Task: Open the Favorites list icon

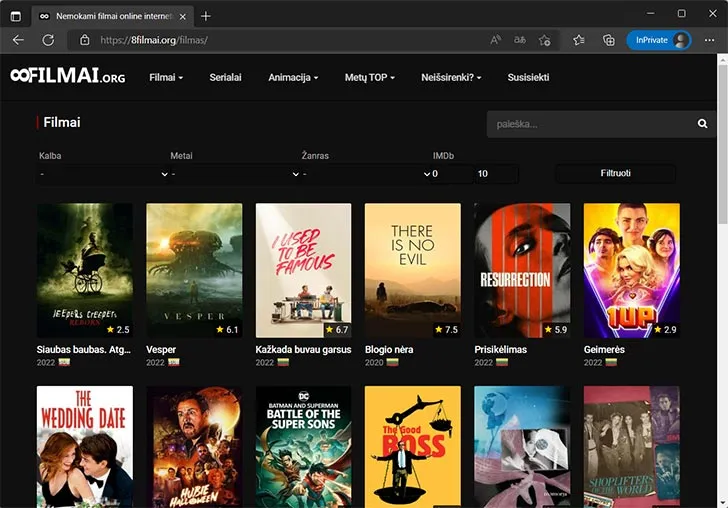Action: point(578,40)
